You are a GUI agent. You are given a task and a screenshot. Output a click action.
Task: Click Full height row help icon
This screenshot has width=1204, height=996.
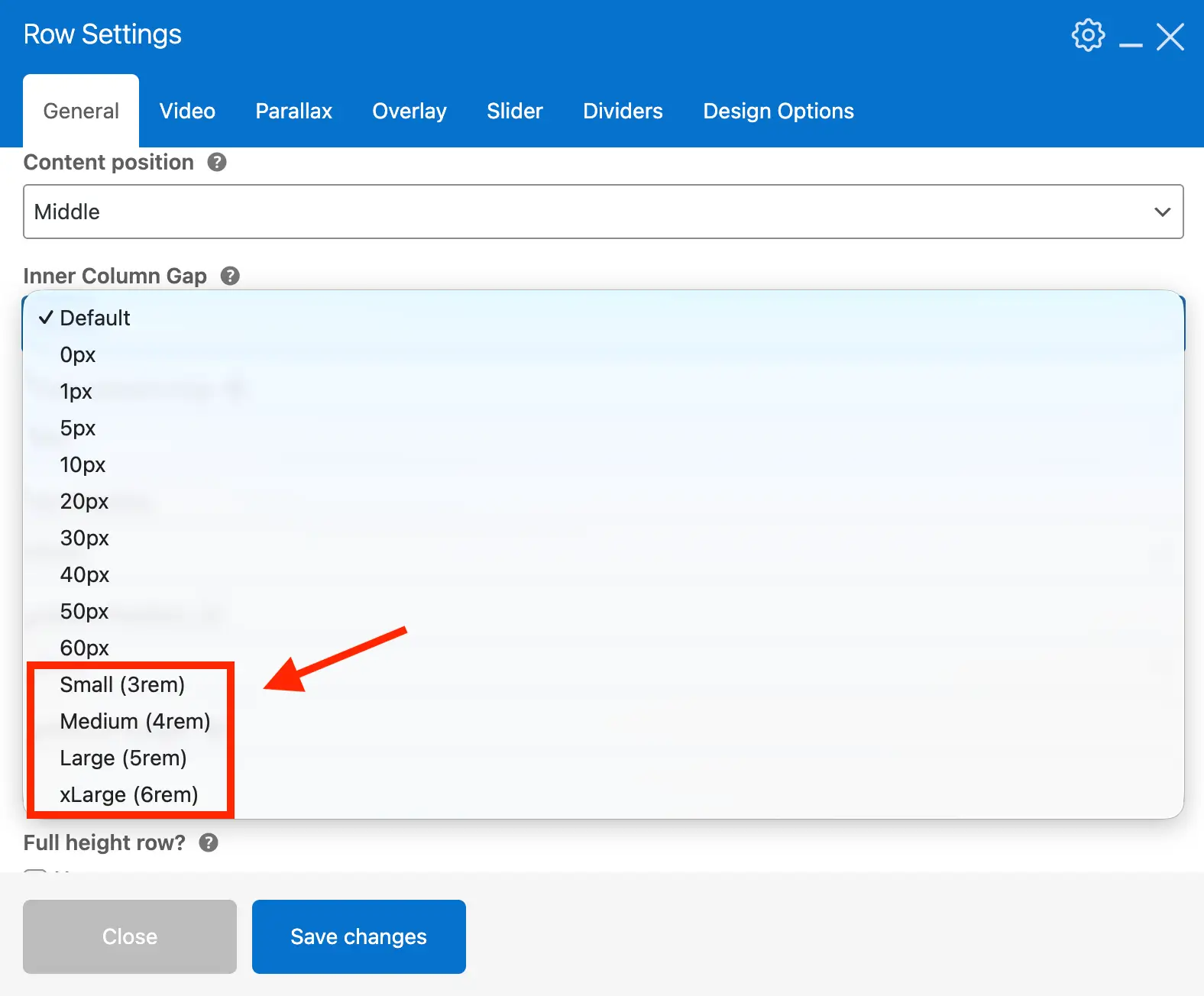pyautogui.click(x=209, y=842)
